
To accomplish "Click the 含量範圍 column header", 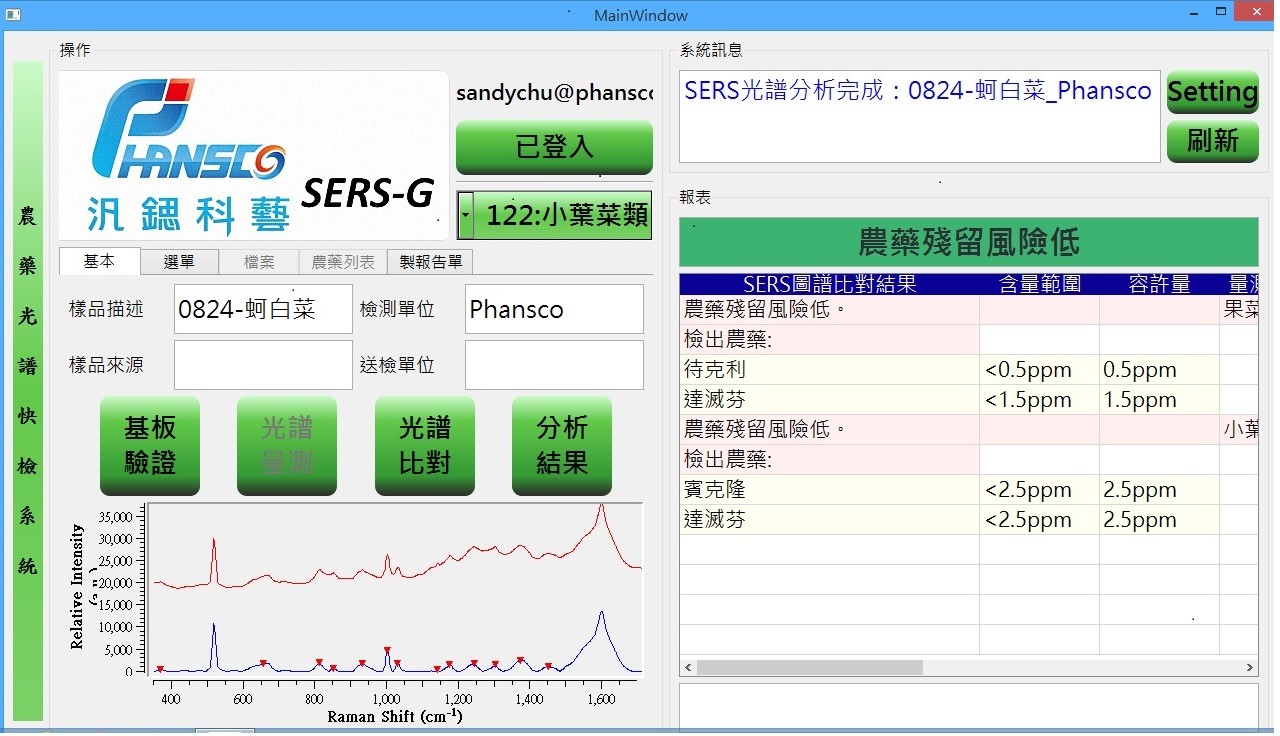I will [1039, 284].
